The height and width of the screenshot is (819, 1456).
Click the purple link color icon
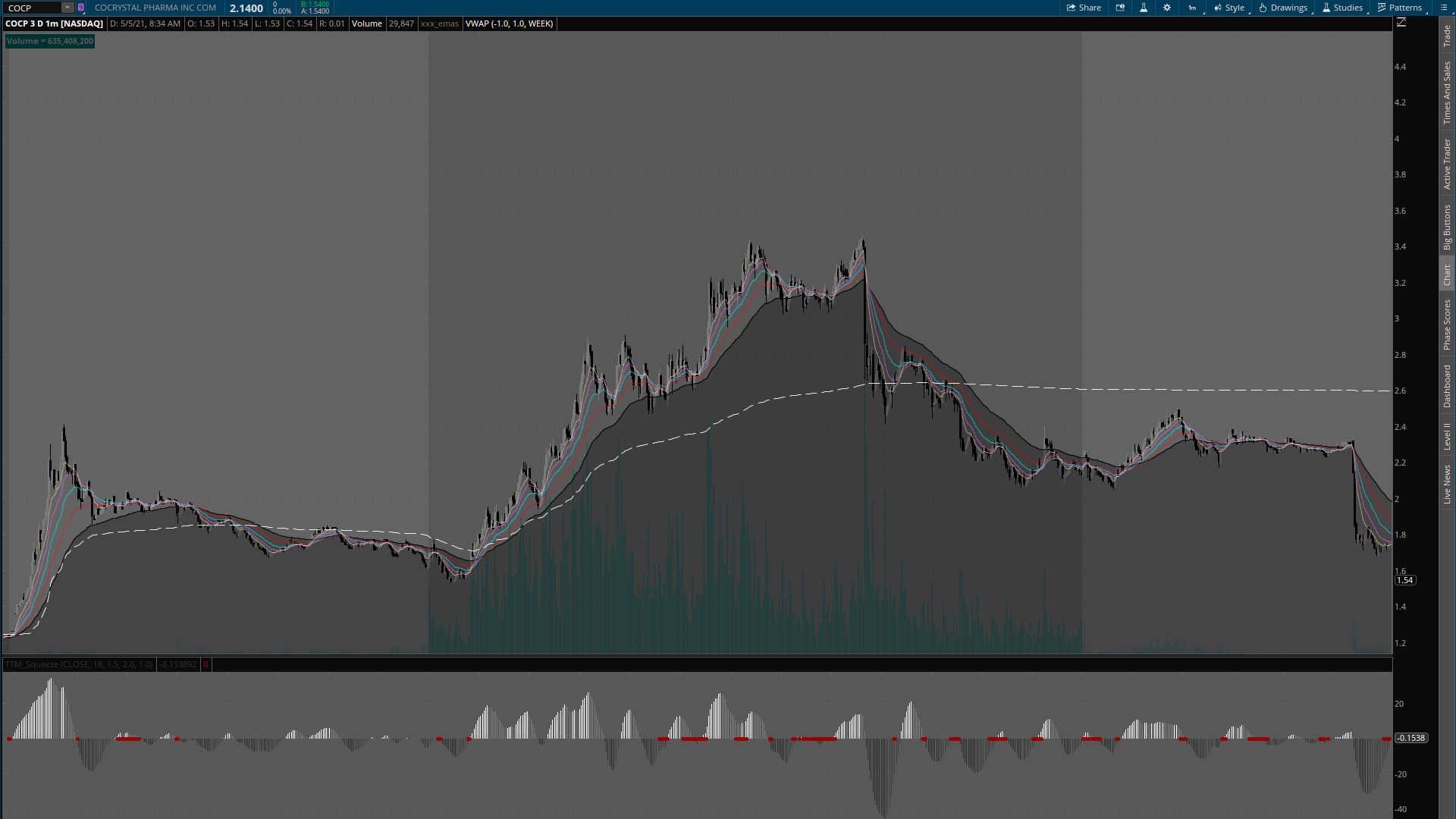[x=81, y=8]
